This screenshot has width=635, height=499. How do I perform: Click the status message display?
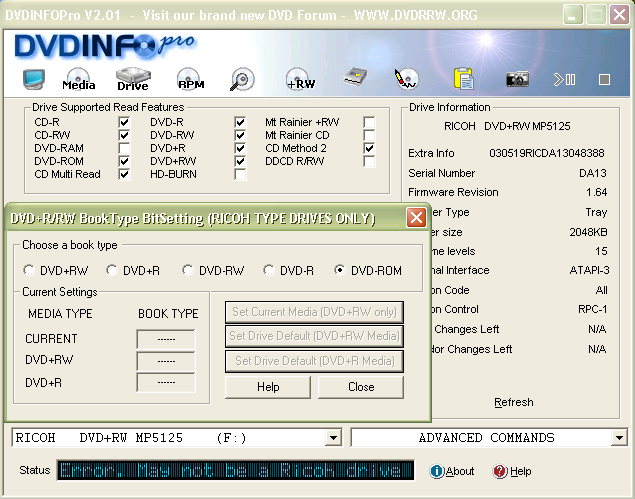235,470
